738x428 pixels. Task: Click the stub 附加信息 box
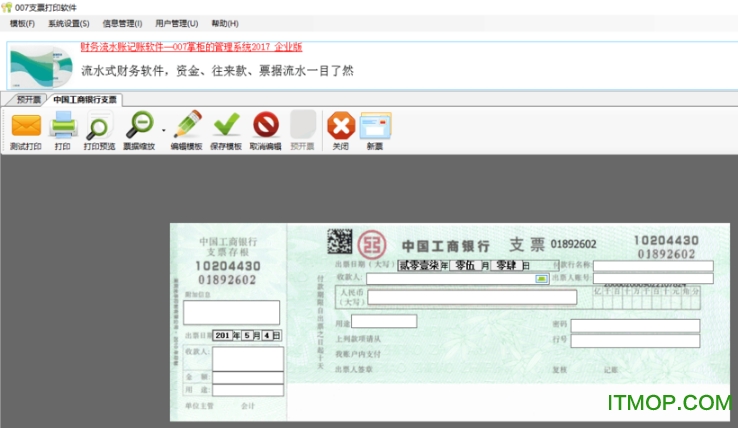[x=232, y=313]
